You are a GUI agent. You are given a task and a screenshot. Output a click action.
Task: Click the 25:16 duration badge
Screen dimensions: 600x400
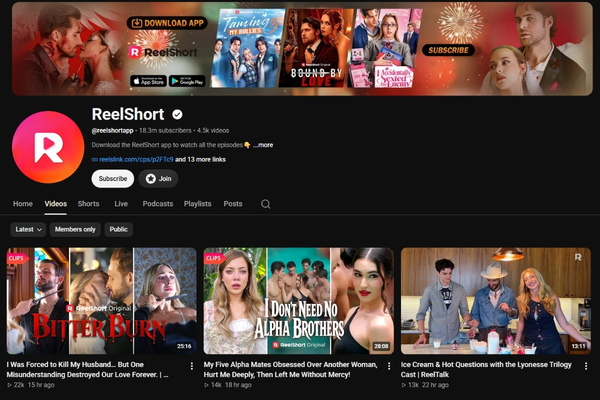pyautogui.click(x=184, y=346)
